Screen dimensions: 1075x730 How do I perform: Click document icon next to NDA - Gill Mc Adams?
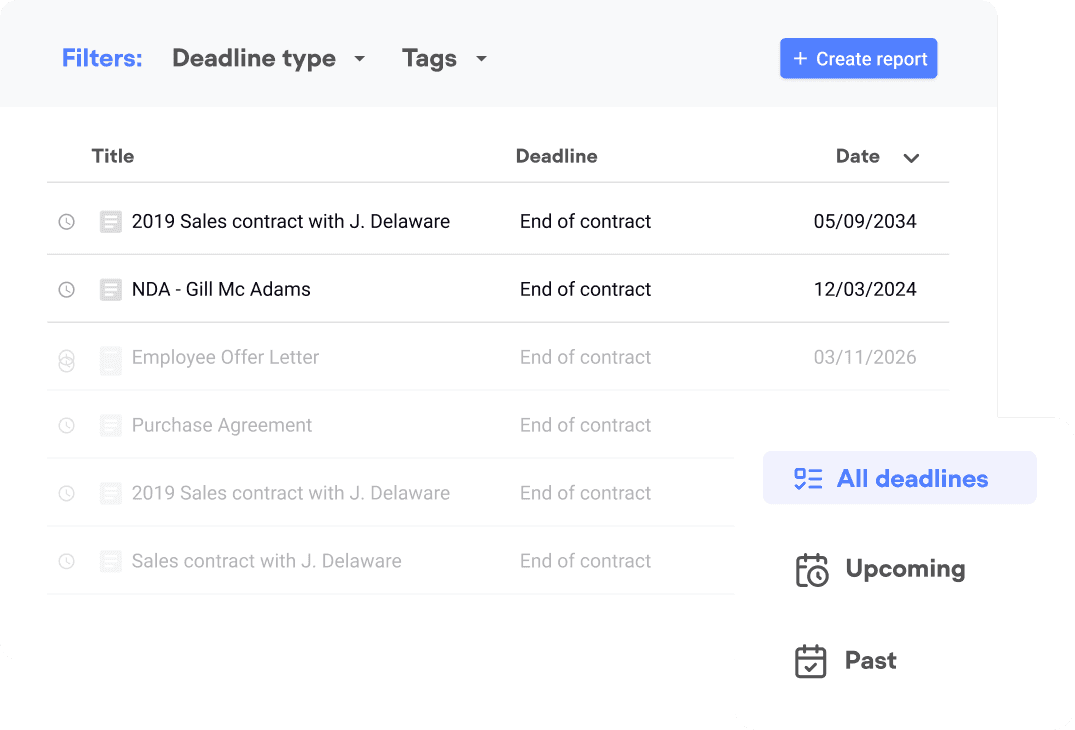[110, 289]
